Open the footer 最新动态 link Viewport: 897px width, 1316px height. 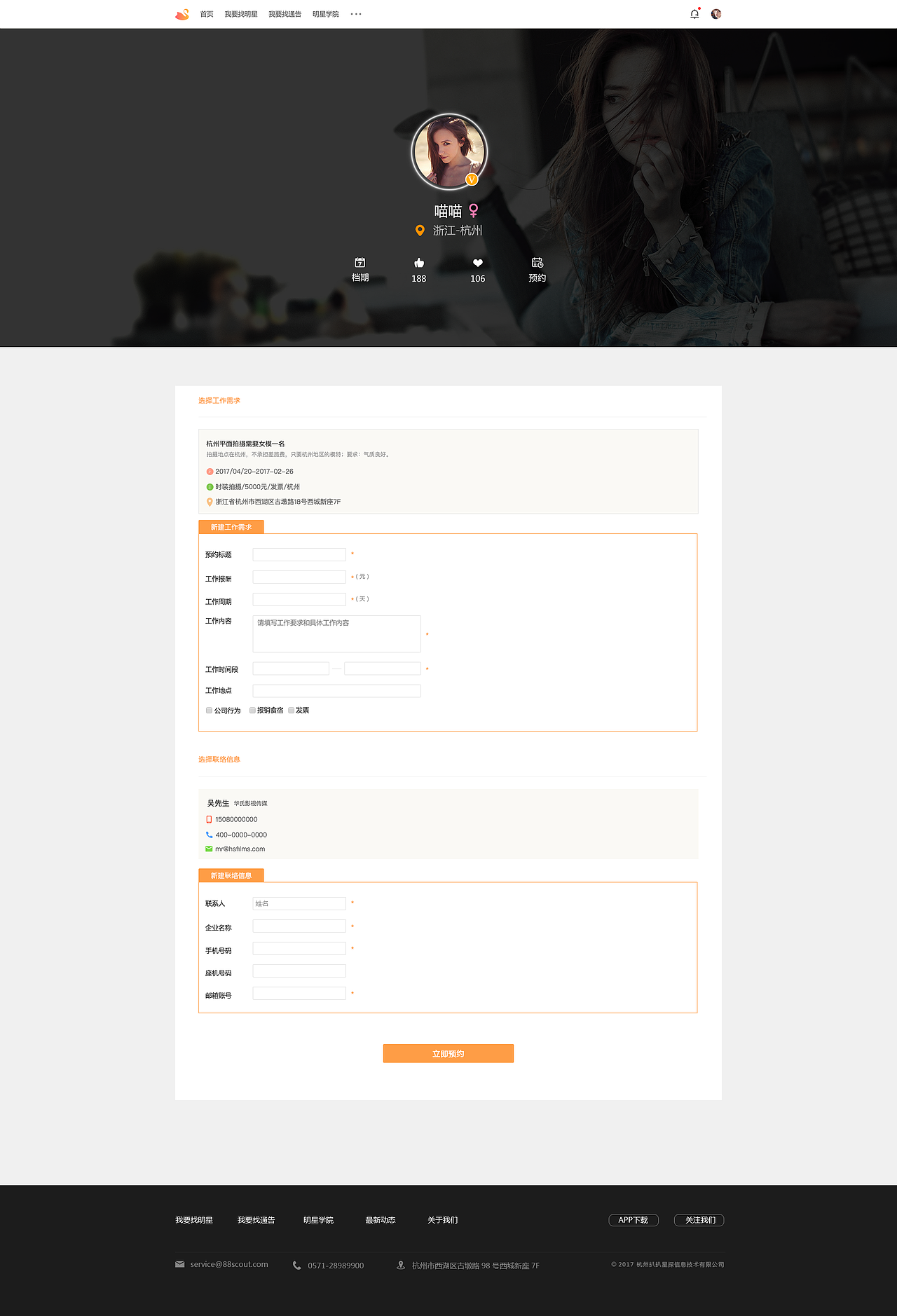click(x=381, y=1220)
